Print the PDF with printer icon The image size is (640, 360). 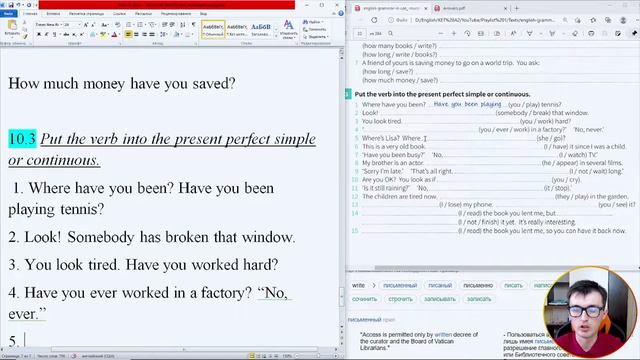coord(591,33)
